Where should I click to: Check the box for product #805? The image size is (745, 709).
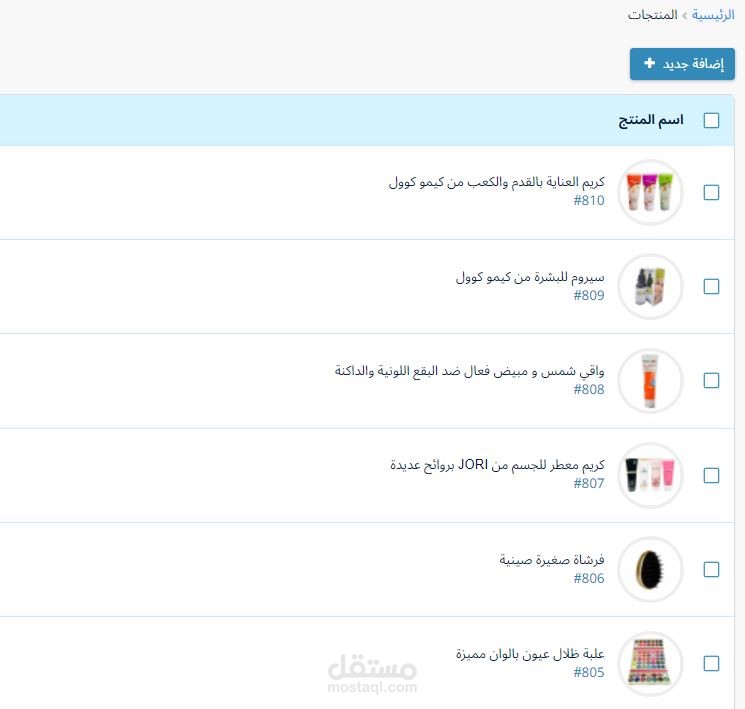point(711,663)
